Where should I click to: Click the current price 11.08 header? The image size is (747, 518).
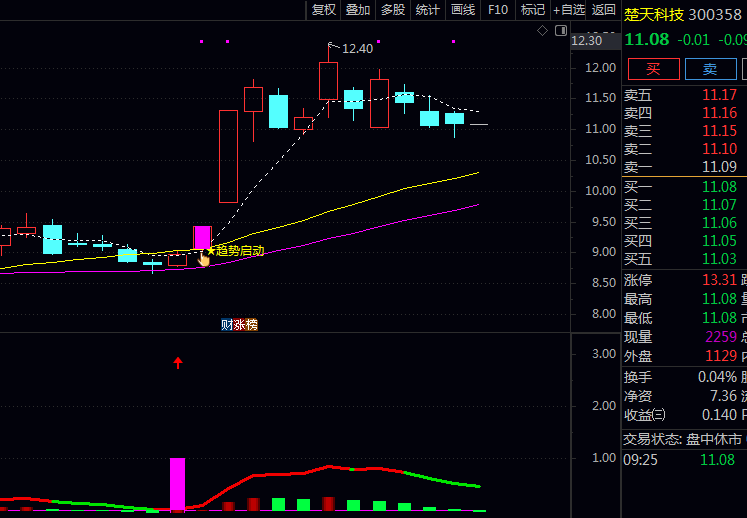pyautogui.click(x=646, y=40)
